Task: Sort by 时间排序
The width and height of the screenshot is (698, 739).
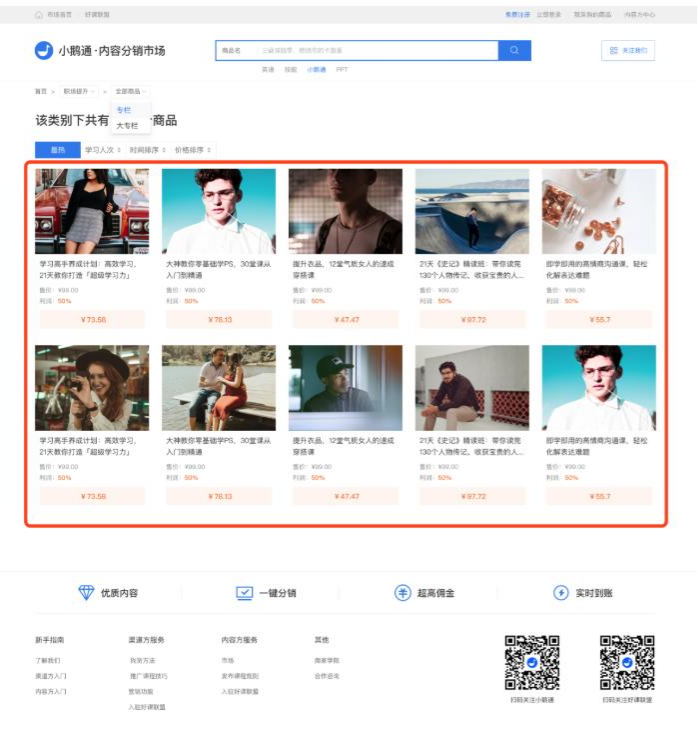Action: 148,150
